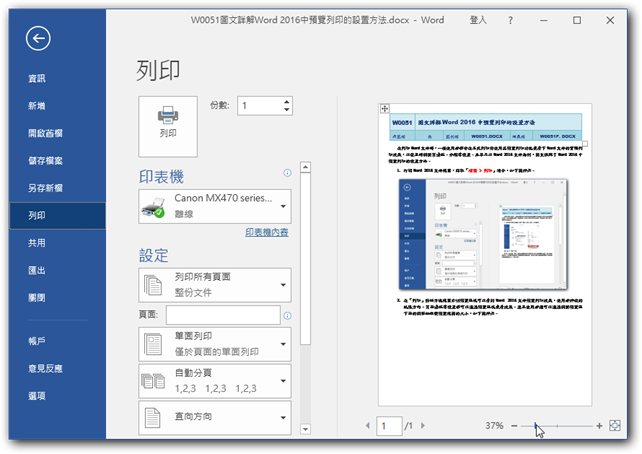This screenshot has height=454, width=642.
Task: Maximize the Word window
Action: pos(577,20)
